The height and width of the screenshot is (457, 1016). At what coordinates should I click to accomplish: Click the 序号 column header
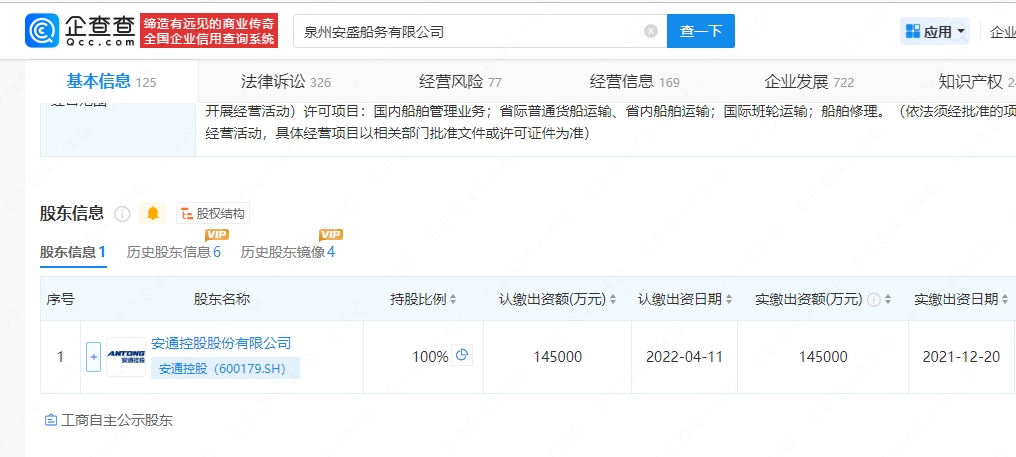click(60, 299)
